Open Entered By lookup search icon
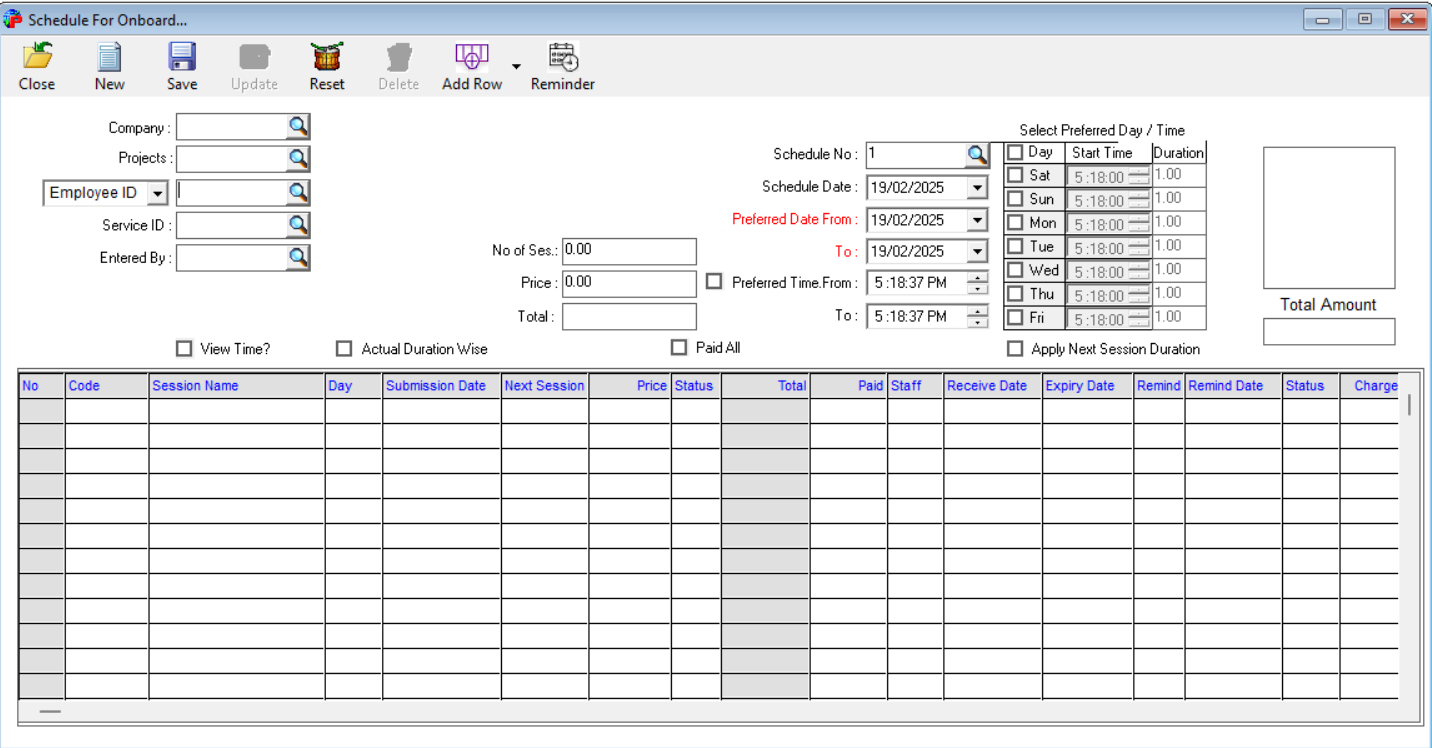This screenshot has height=748, width=1432. [x=298, y=257]
